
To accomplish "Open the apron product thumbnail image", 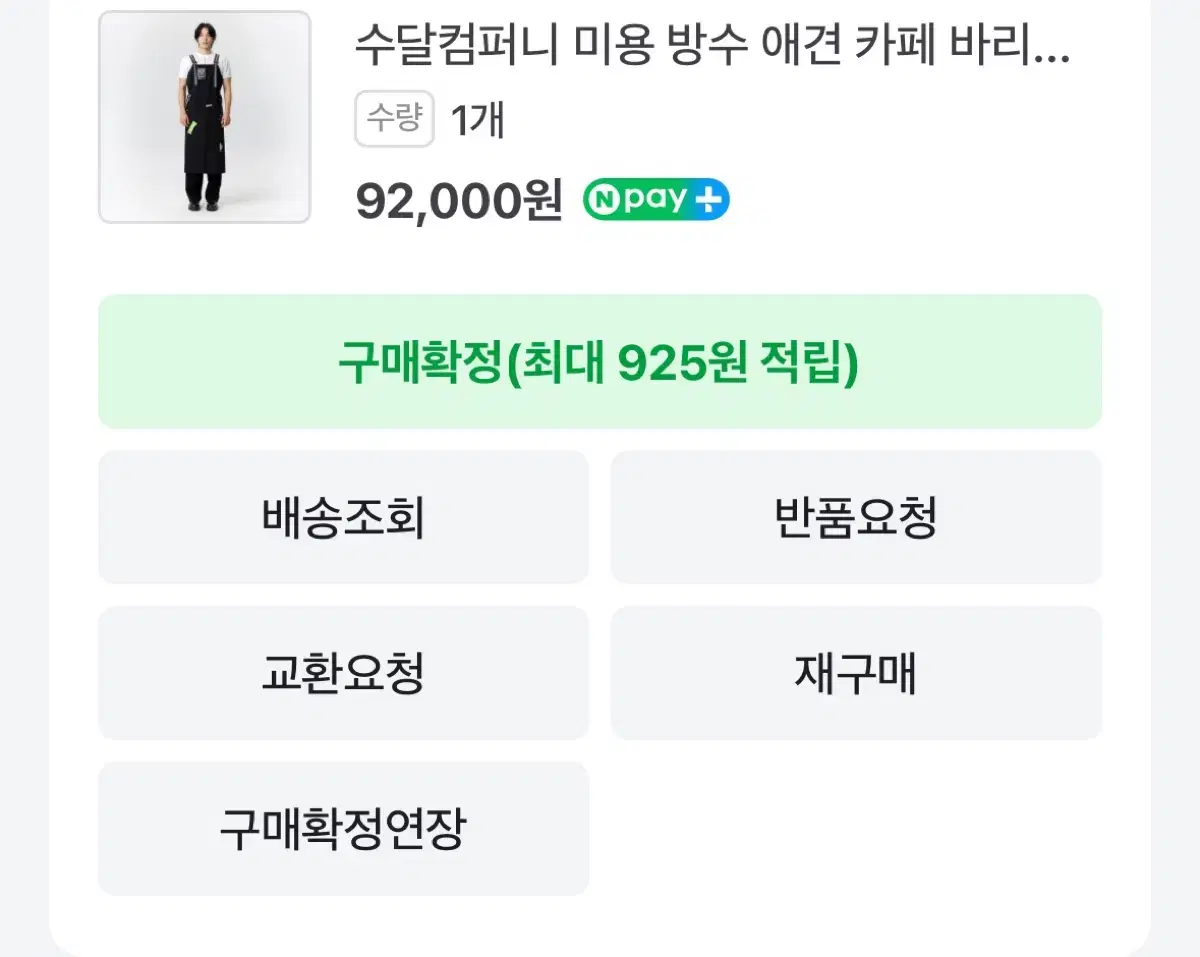I will [205, 117].
